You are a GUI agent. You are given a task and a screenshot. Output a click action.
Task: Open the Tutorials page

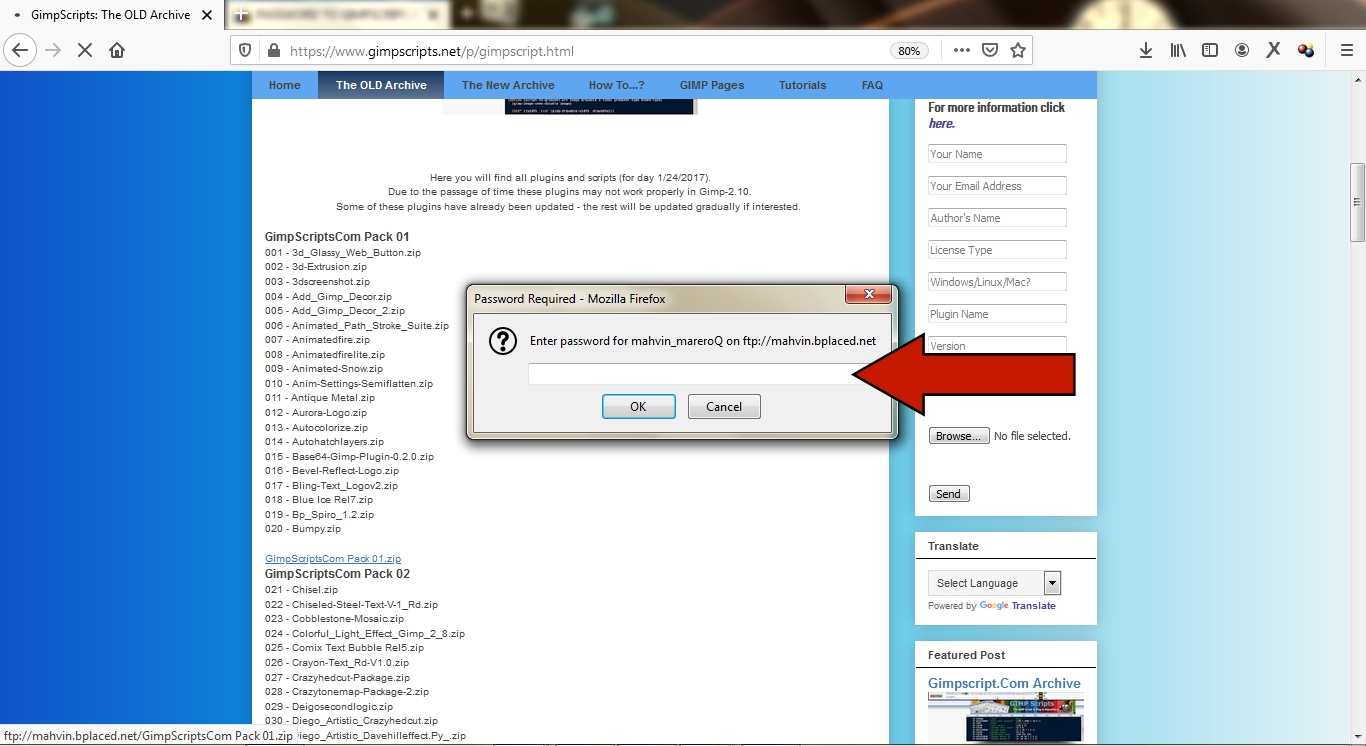pyautogui.click(x=803, y=85)
